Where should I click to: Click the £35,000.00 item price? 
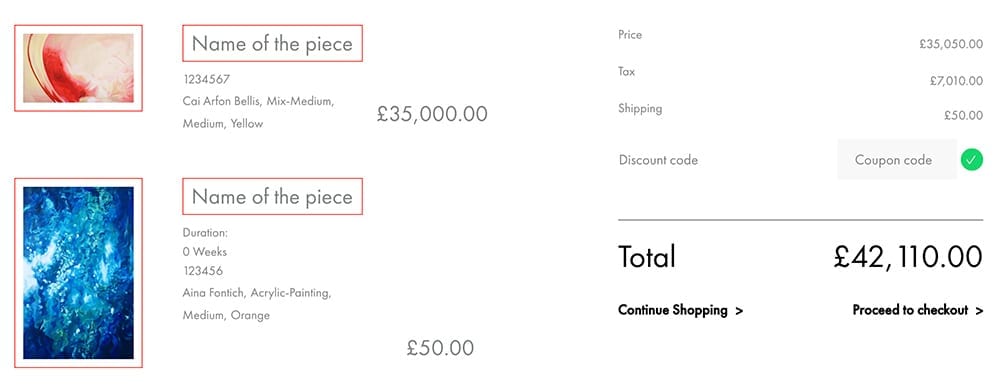point(432,113)
